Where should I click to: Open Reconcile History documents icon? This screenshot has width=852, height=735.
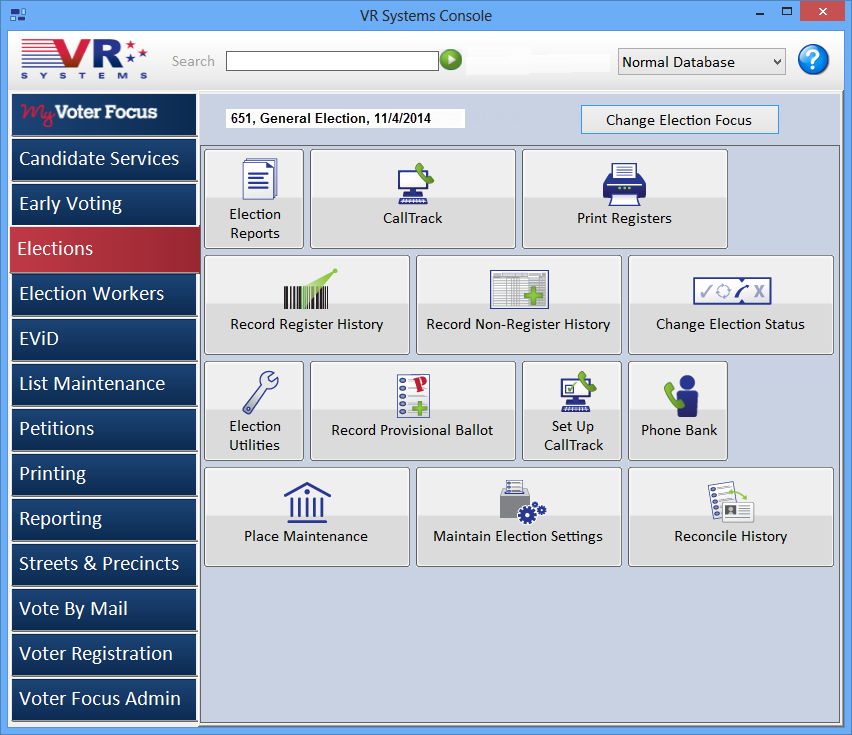[x=731, y=501]
